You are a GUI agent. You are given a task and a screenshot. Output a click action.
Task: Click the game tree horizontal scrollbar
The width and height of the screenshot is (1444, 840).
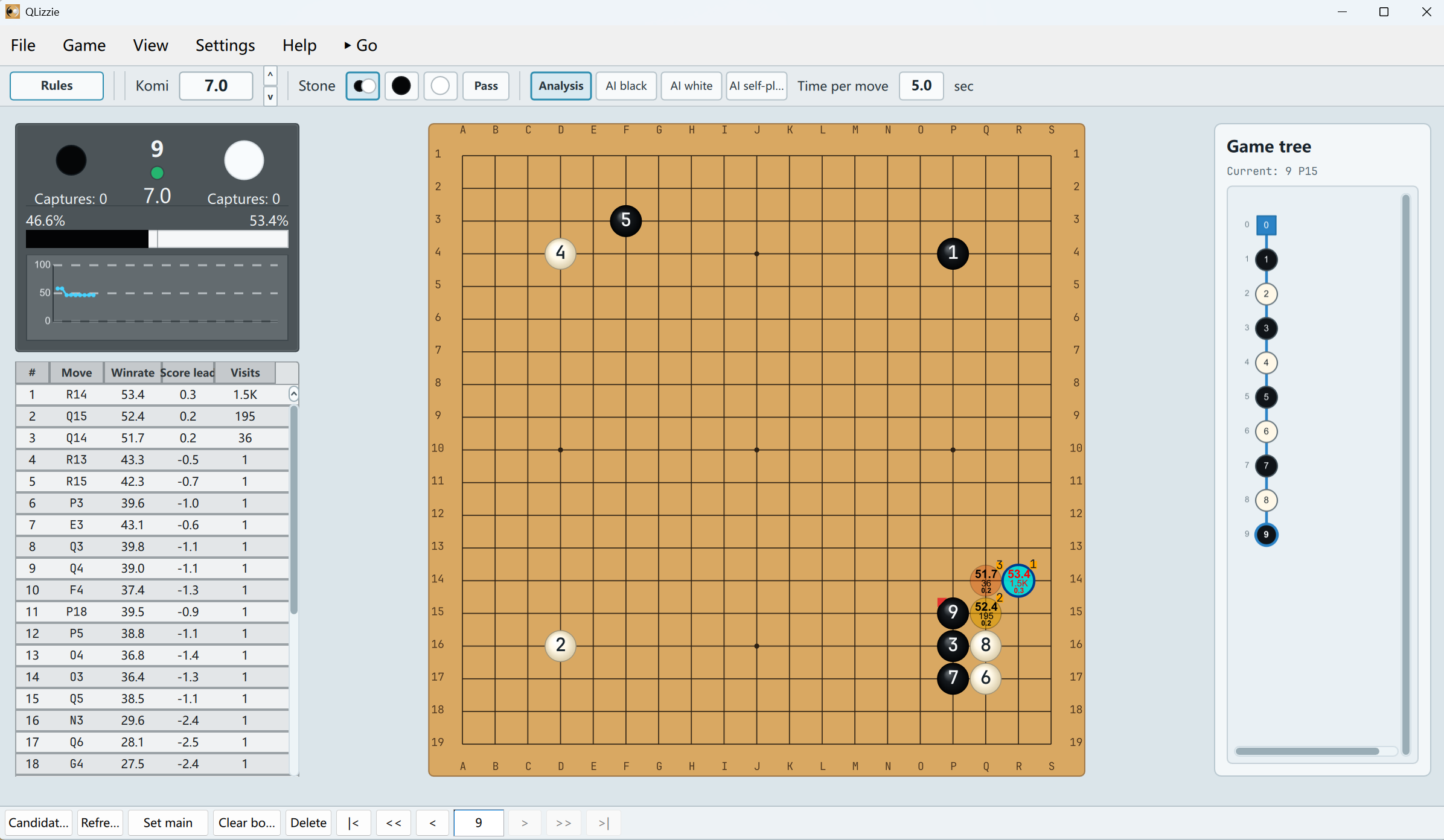[x=1307, y=751]
